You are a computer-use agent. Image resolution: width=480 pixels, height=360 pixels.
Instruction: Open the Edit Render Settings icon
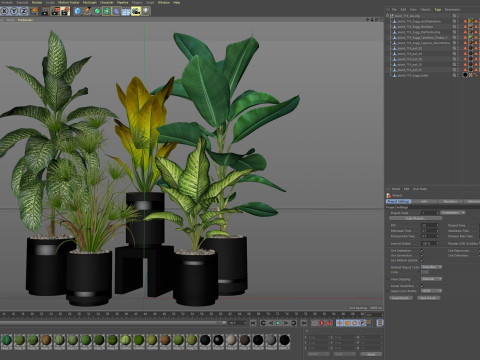tap(65, 11)
